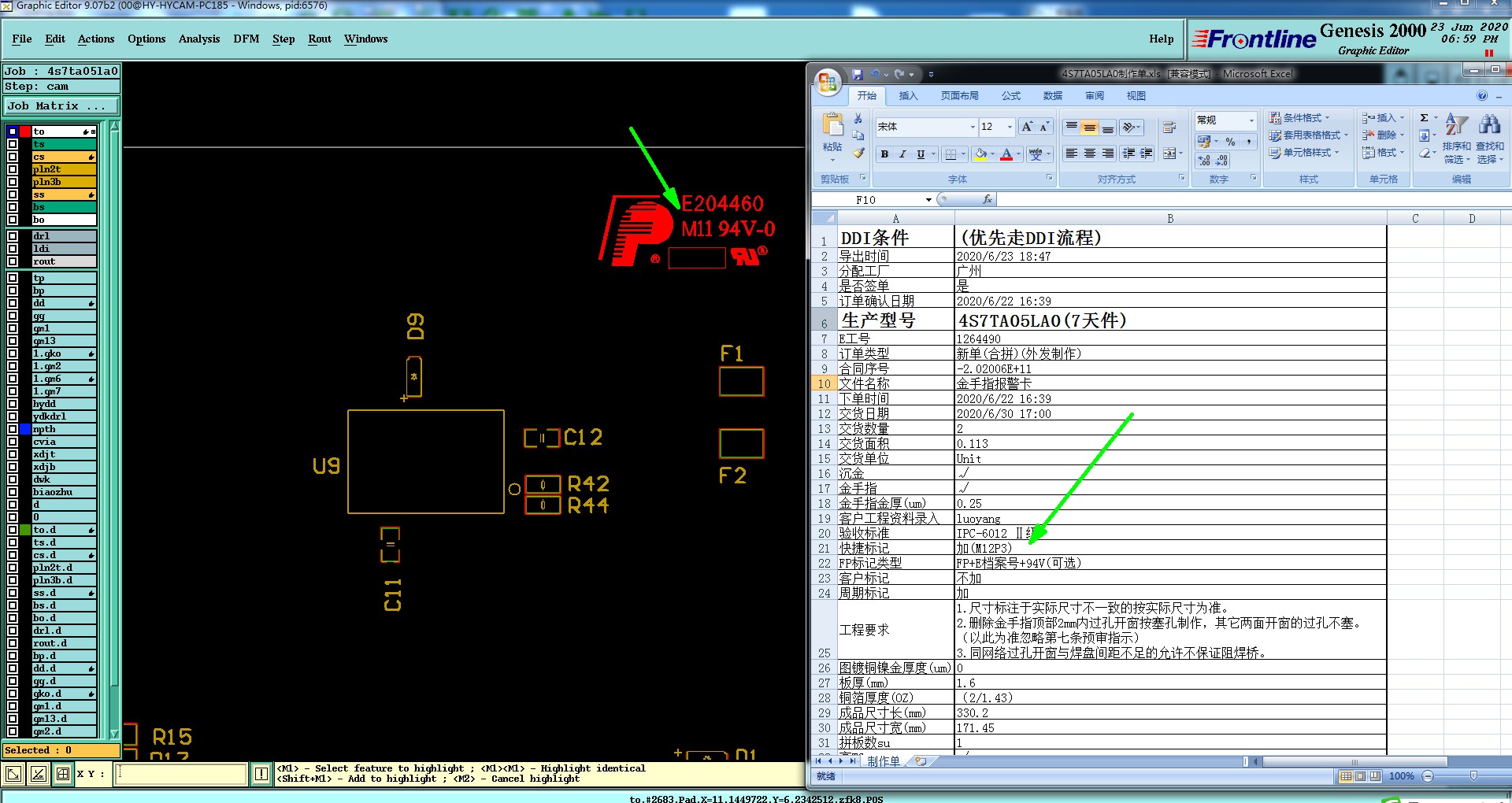Viewport: 1512px width, 803px height.
Task: Save the Excel workbook via quick access toolbar
Action: coord(857,75)
